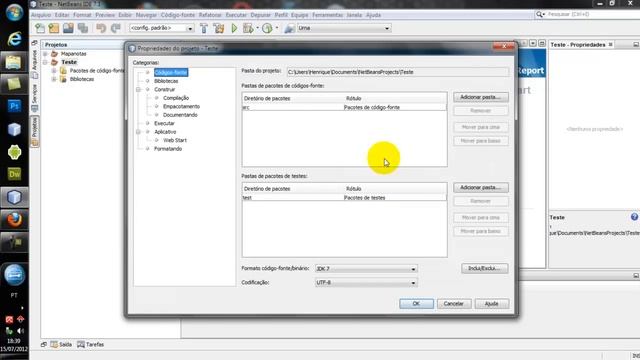The image size is (640, 360).
Task: Click the search magnifier icon
Action: 540,14
